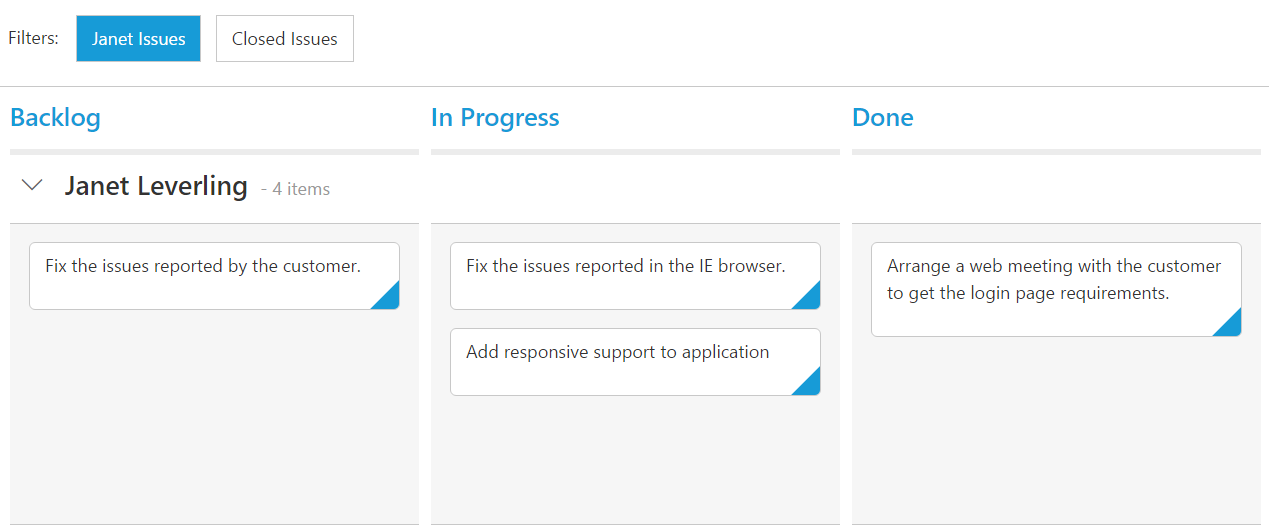The image size is (1269, 532).
Task: Select the In Progress column header
Action: (x=495, y=118)
